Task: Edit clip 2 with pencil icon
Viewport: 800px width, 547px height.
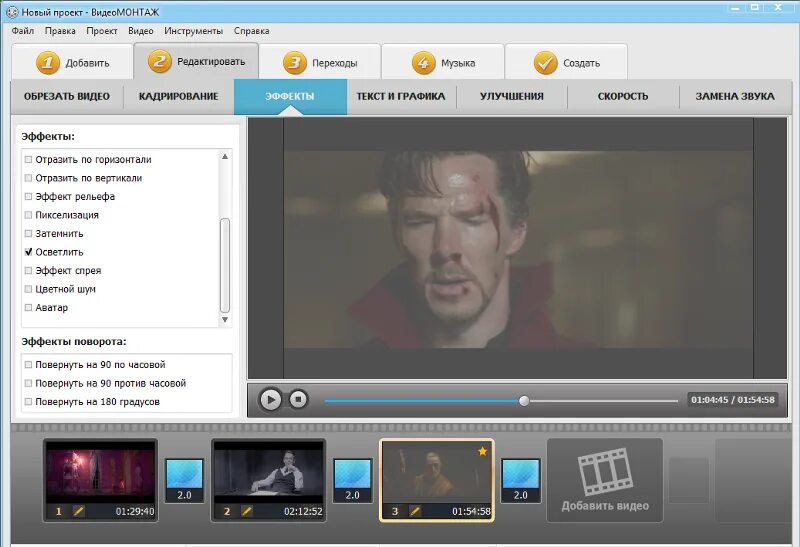Action: click(x=247, y=511)
